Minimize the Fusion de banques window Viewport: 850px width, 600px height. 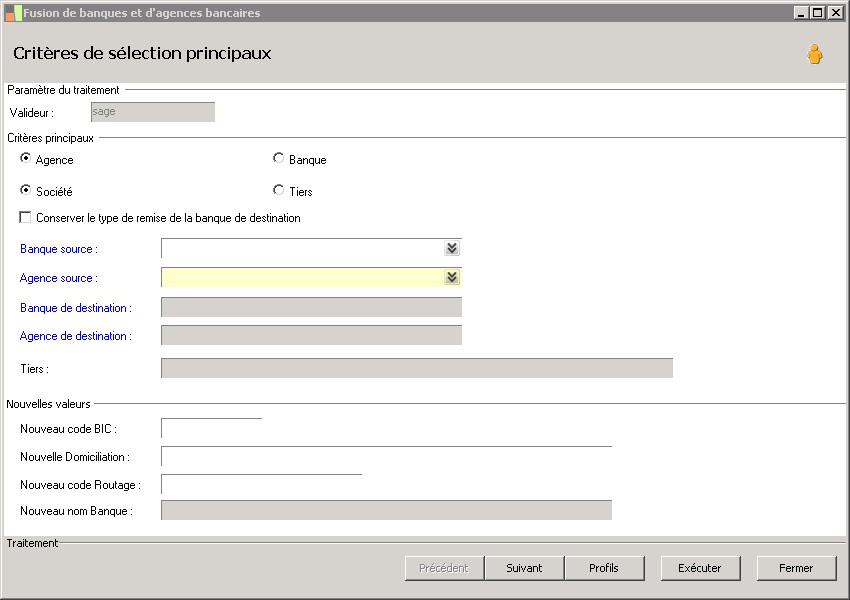tap(802, 13)
